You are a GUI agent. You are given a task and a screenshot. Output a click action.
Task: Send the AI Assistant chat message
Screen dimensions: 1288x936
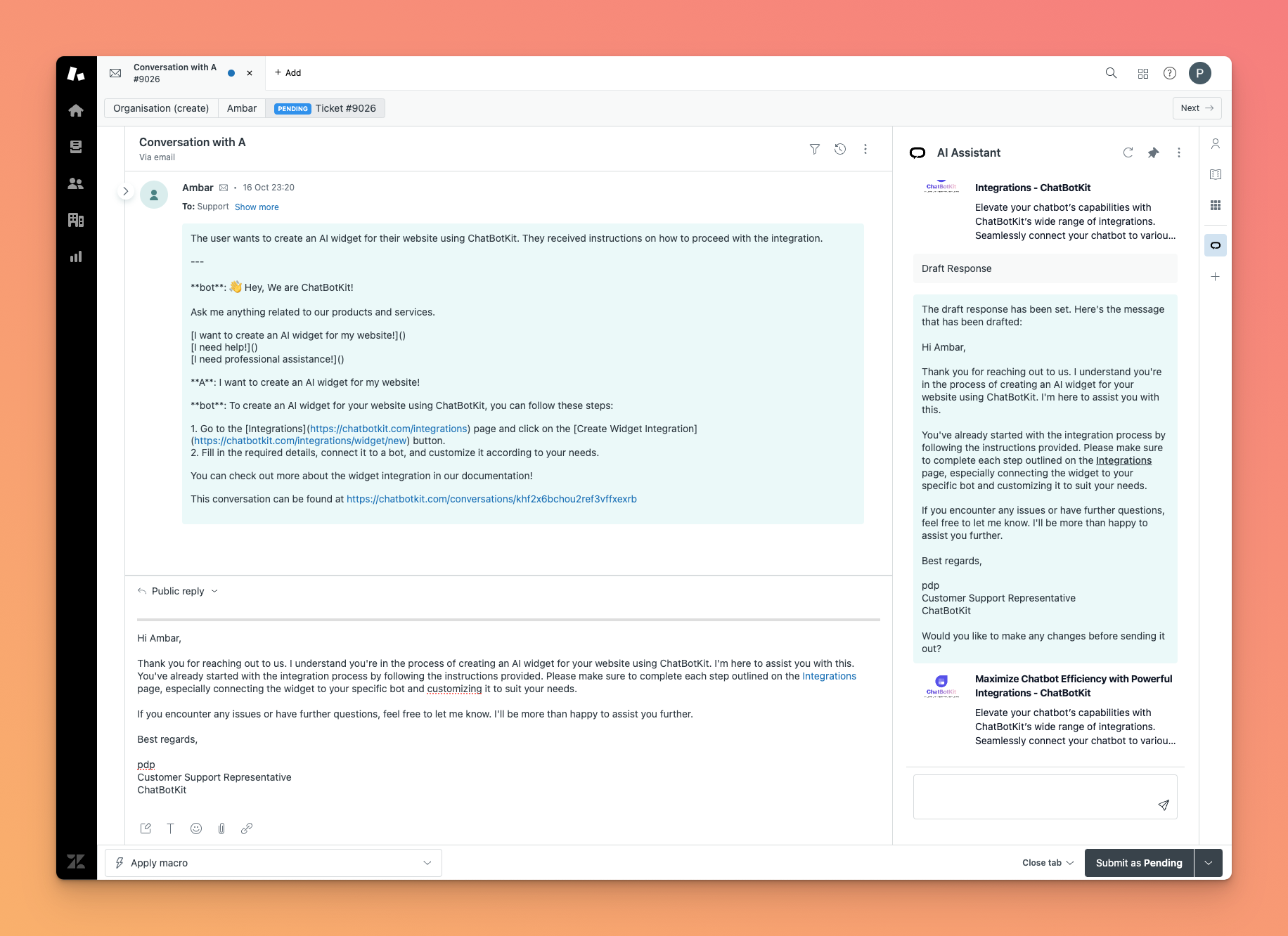click(x=1163, y=805)
